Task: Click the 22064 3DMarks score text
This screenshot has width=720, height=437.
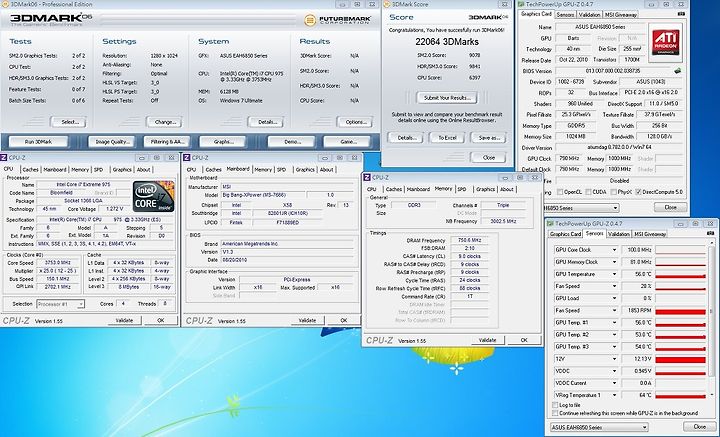Action: point(447,42)
